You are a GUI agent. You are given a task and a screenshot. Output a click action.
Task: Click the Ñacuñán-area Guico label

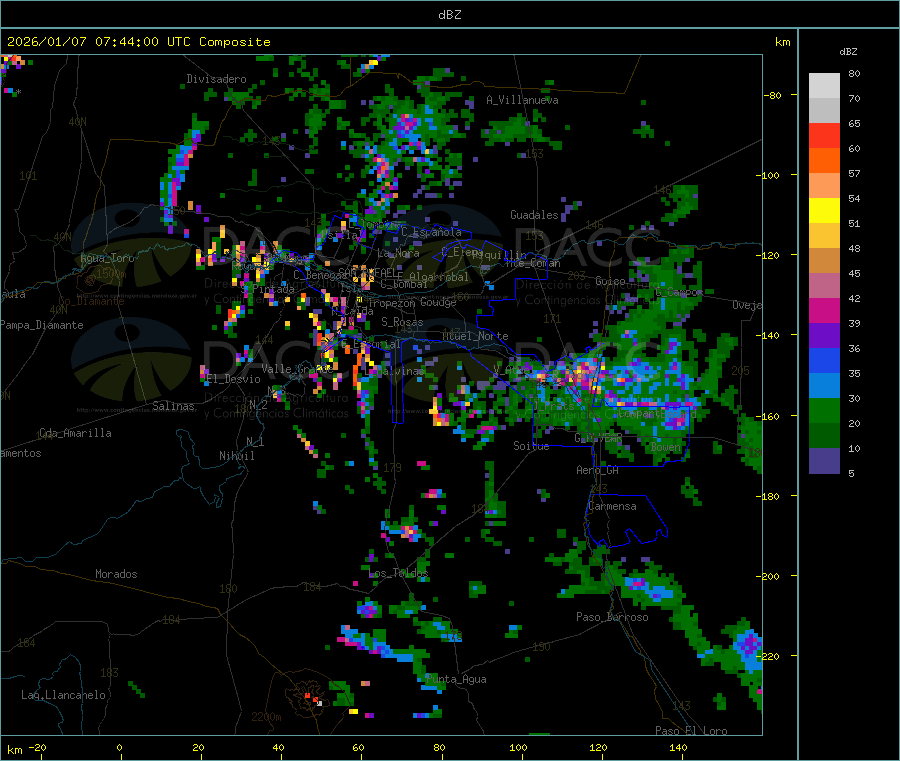(610, 281)
